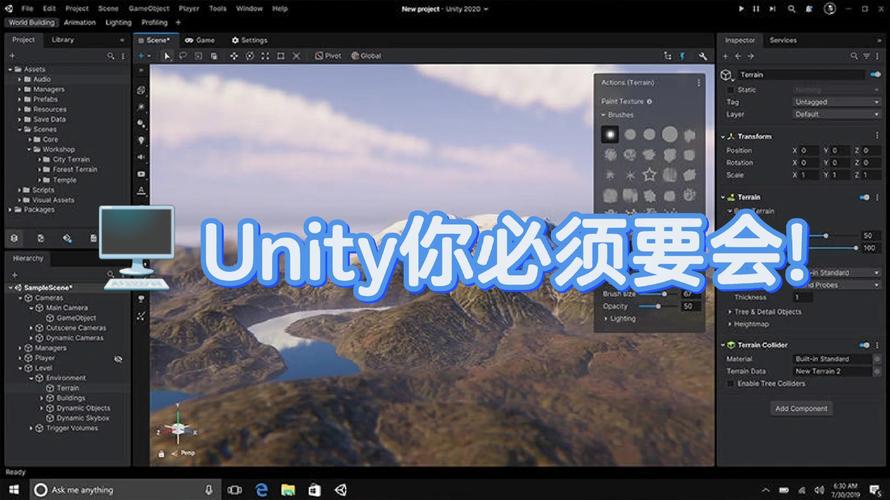Click the Add Component button
Image resolution: width=890 pixels, height=500 pixels.
coord(801,409)
